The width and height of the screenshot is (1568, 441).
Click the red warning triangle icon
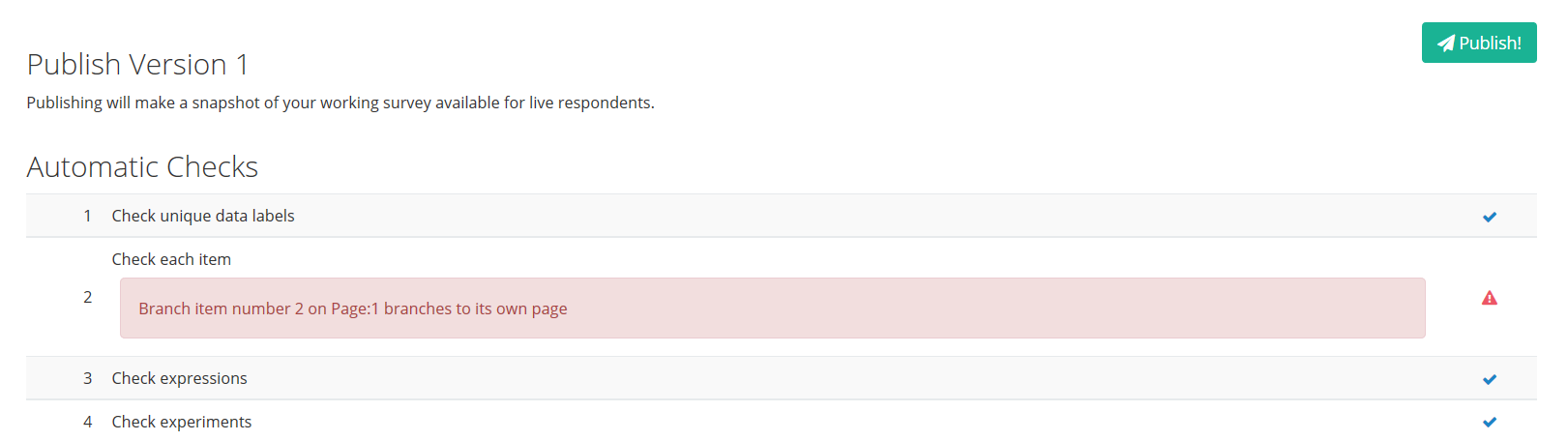(1490, 298)
